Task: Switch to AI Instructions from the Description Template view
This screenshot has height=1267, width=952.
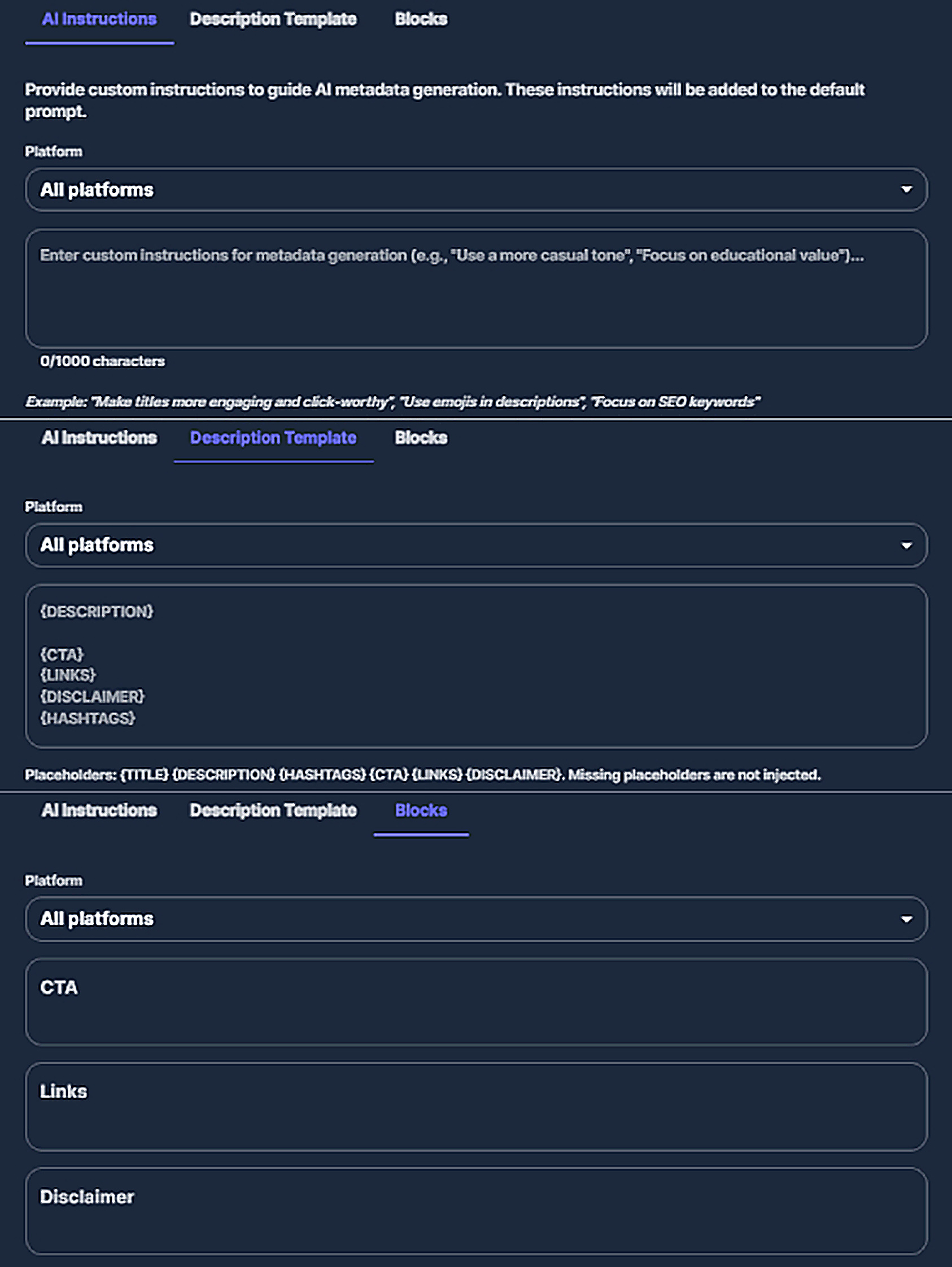Action: (99, 438)
